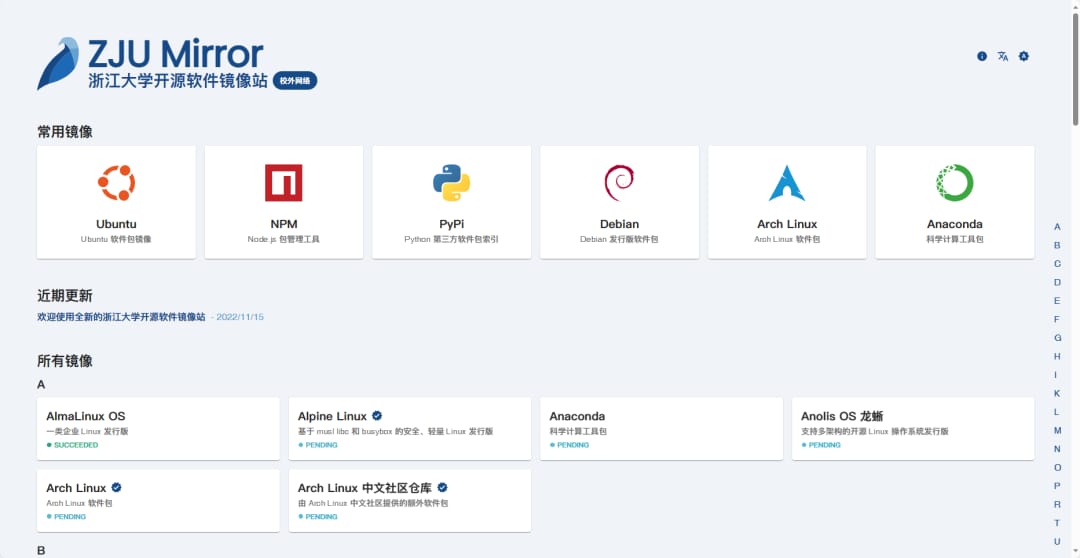Click the verified badge next to Alpine Linux
The height and width of the screenshot is (558, 1080).
pyautogui.click(x=377, y=415)
